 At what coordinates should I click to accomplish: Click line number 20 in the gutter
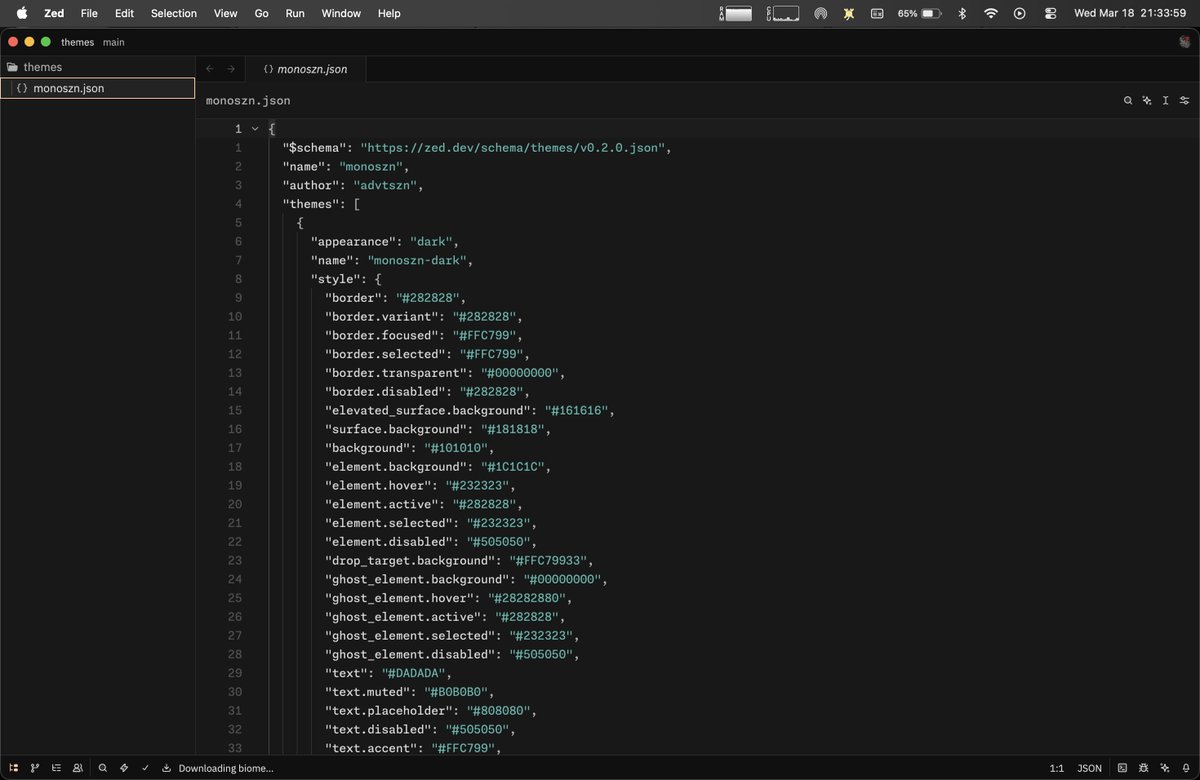point(235,504)
